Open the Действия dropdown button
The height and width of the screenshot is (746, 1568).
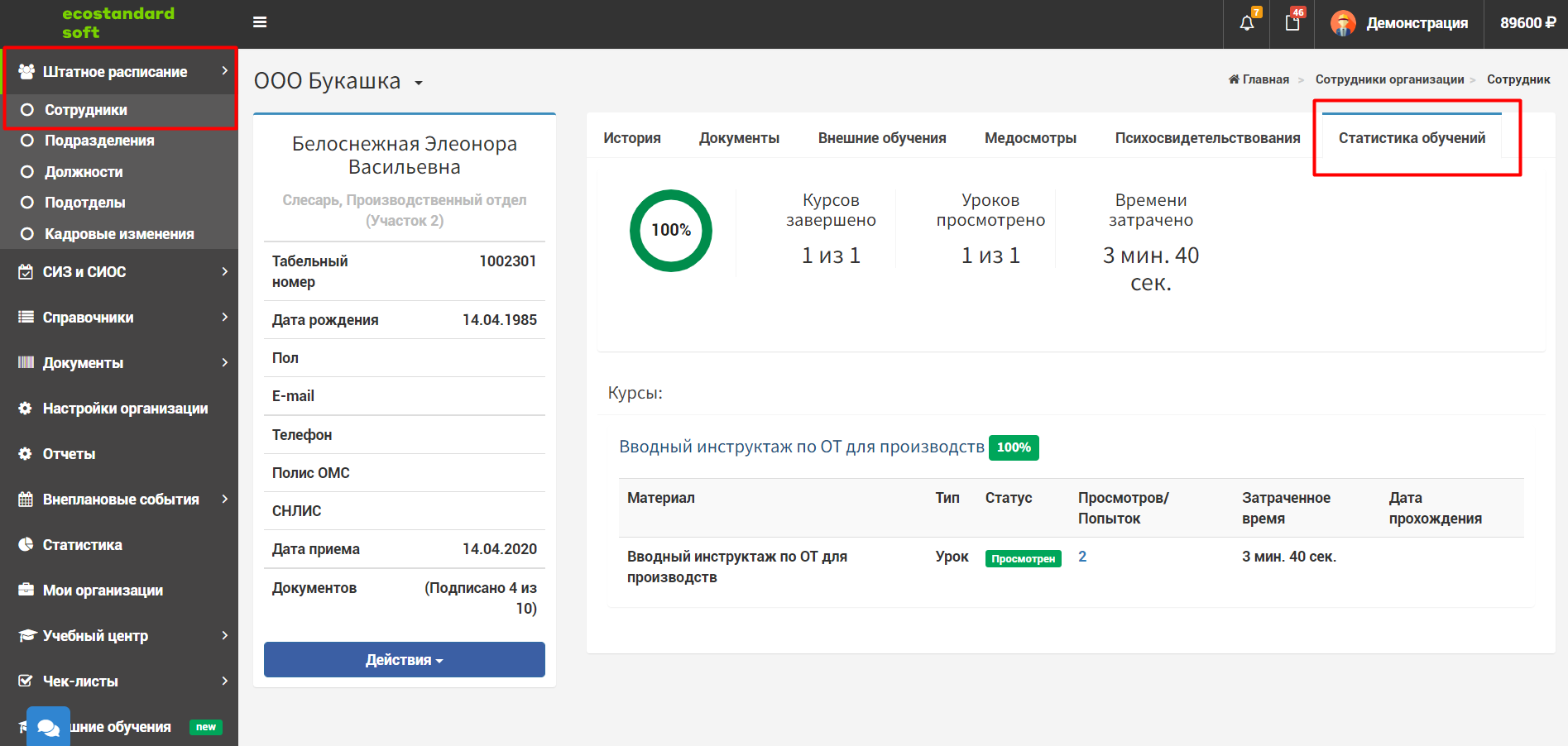point(405,660)
